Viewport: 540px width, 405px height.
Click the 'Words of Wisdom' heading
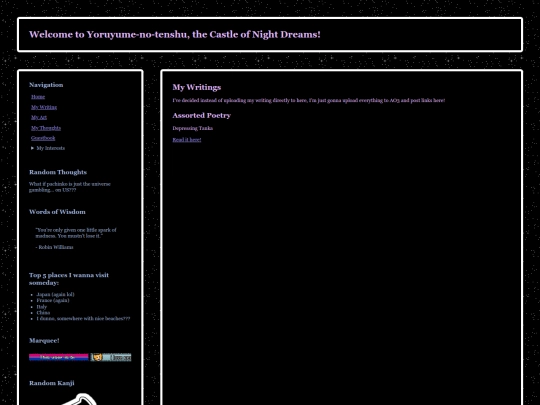57,212
